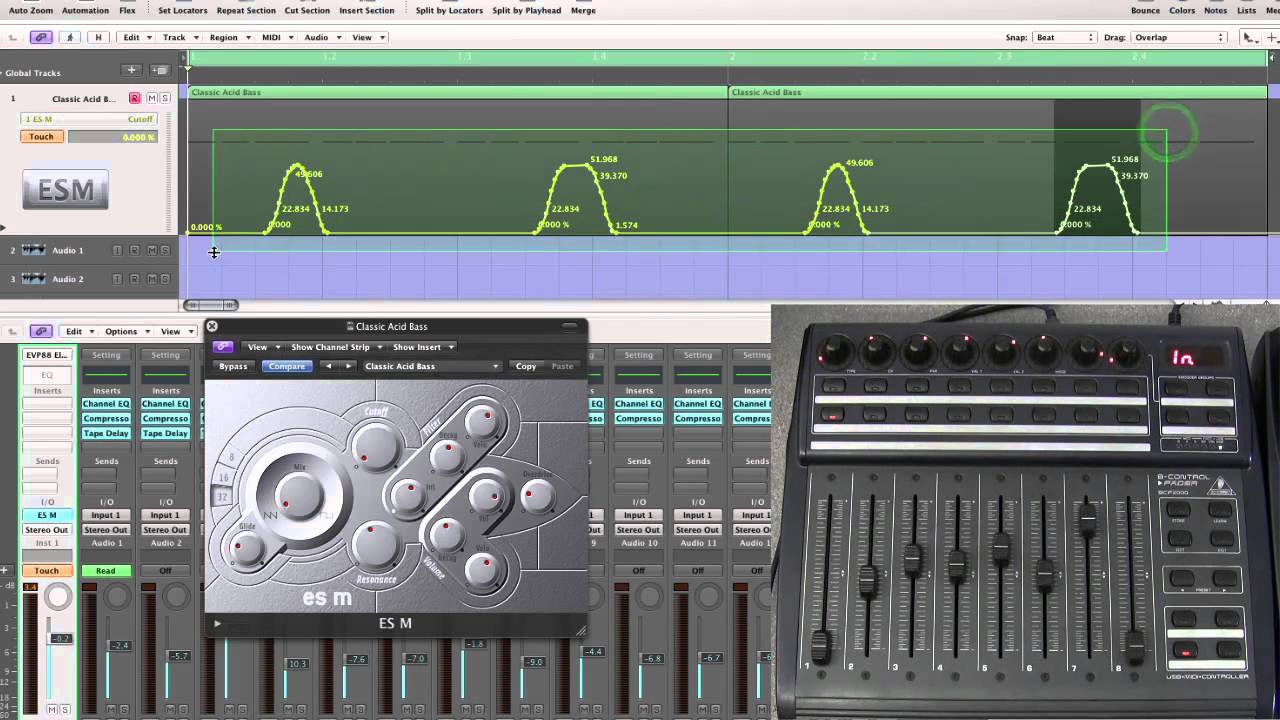Click Inst 1 volume fader showing -0.2
Viewport: 1280px width, 720px height.
(61, 638)
